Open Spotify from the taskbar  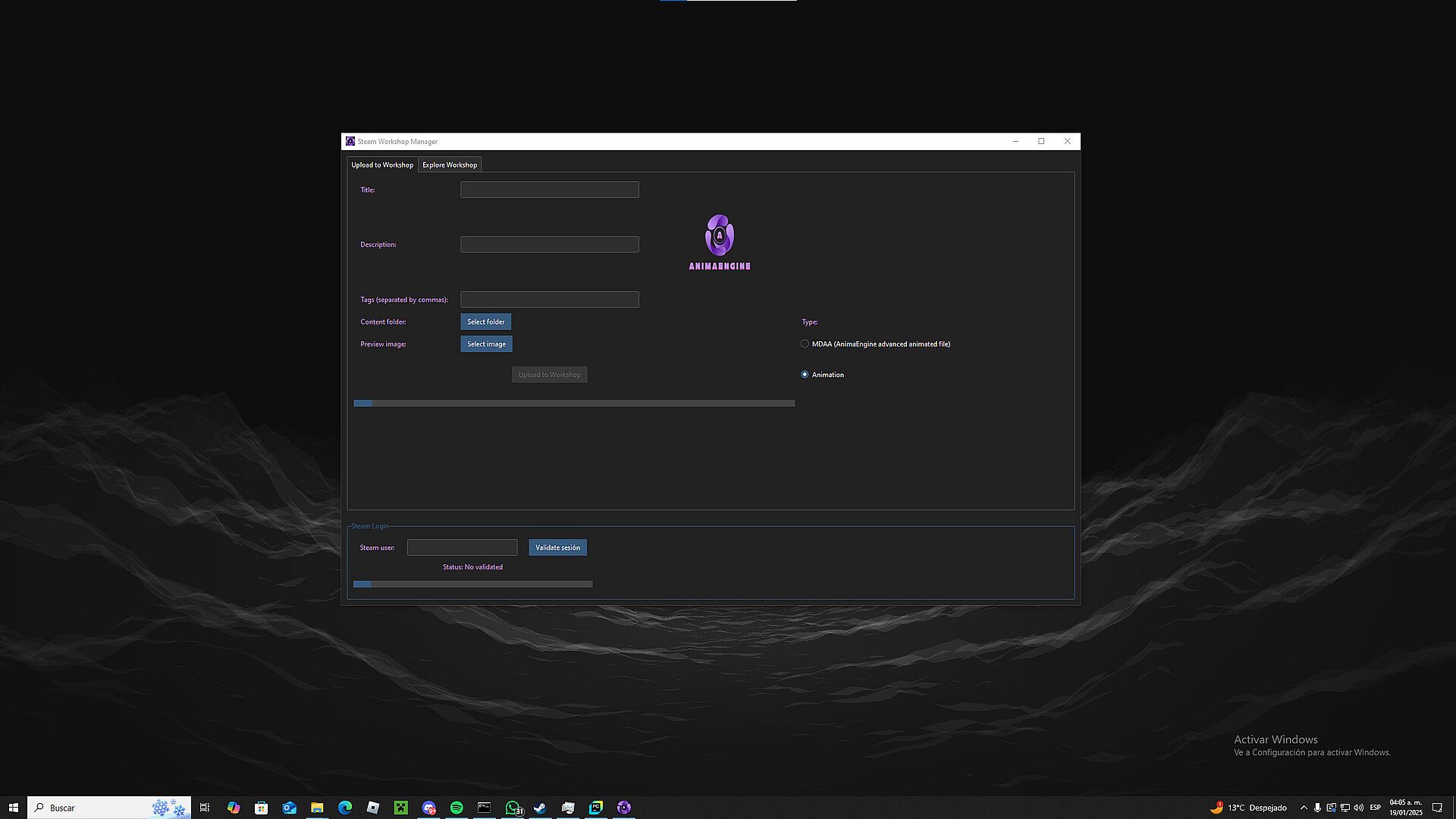(x=457, y=808)
